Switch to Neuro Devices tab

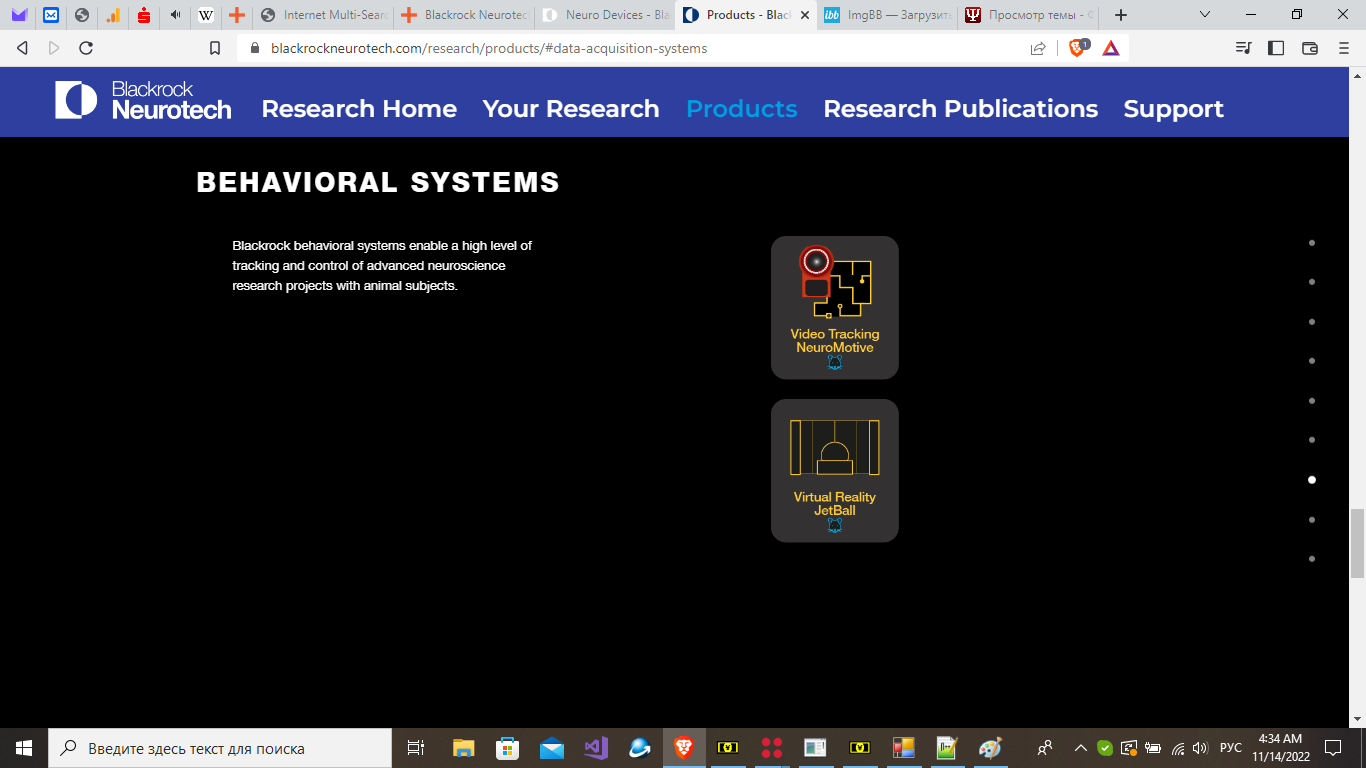click(x=605, y=15)
